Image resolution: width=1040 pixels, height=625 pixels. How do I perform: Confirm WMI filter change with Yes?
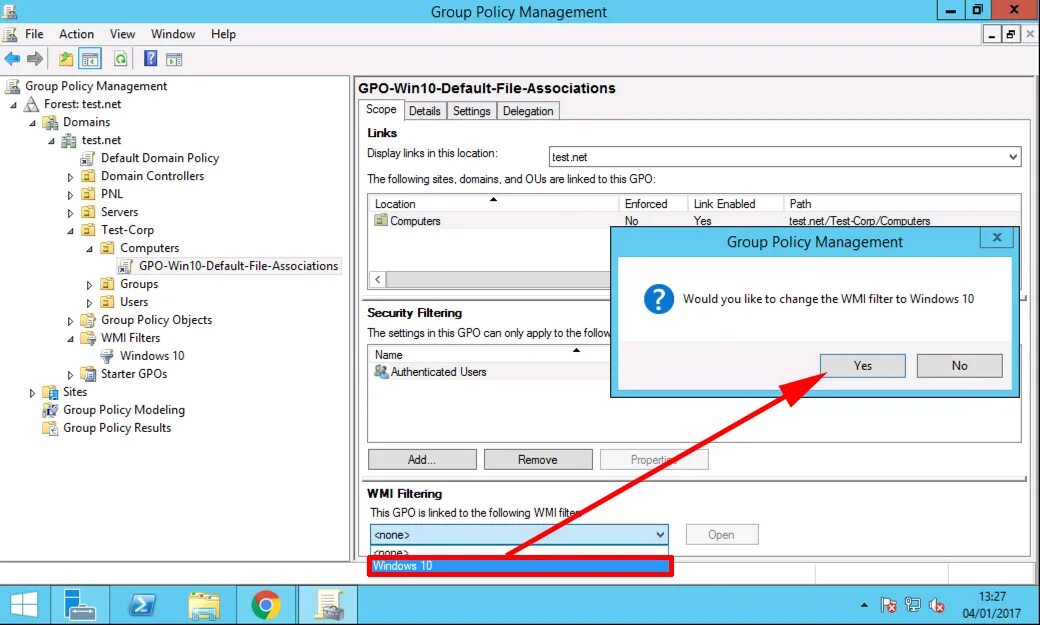(862, 366)
